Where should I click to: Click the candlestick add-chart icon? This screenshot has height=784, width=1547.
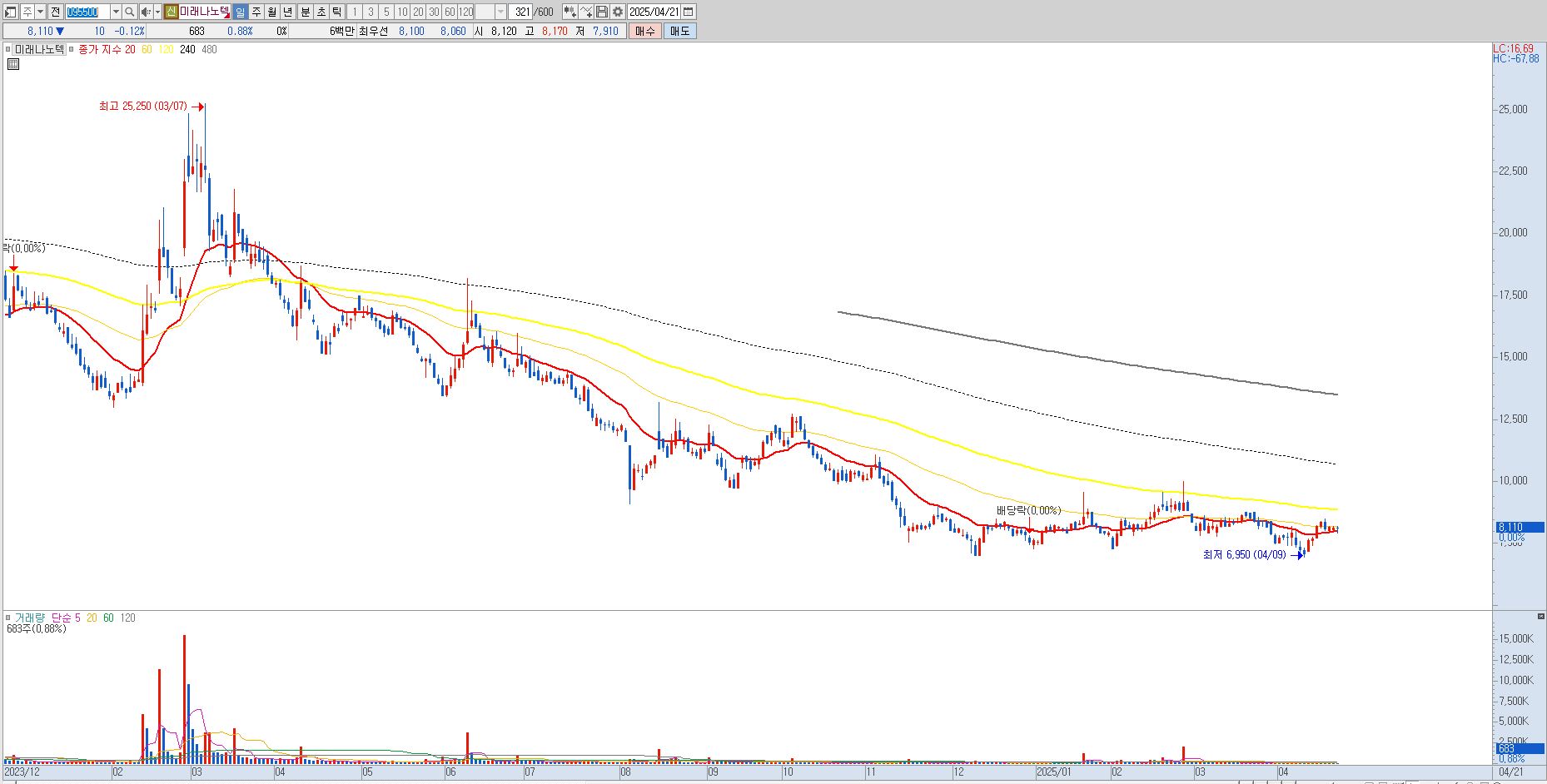click(x=570, y=12)
